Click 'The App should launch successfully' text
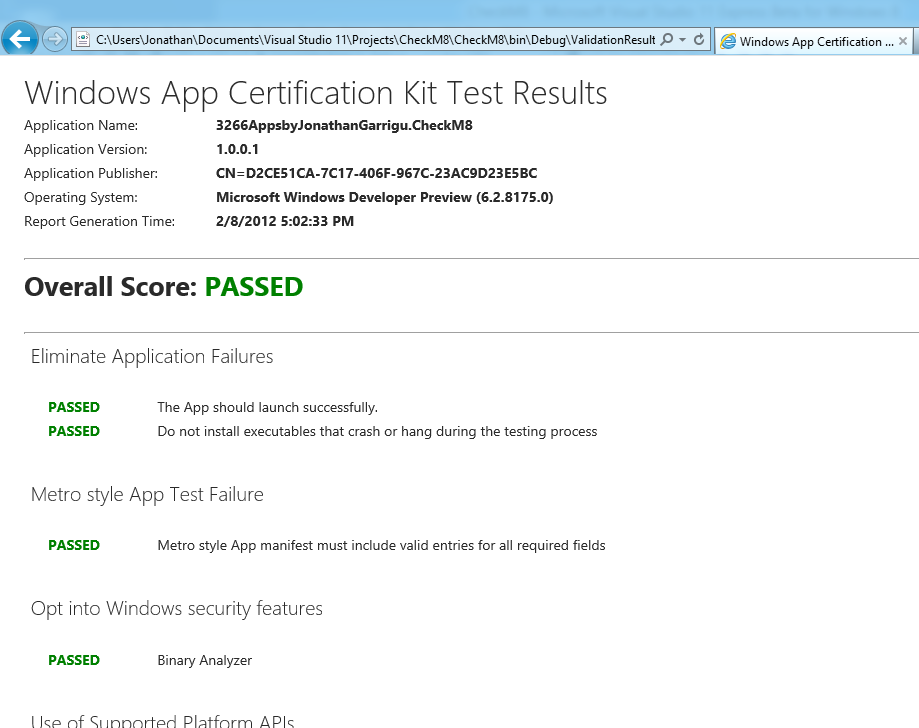The image size is (919, 728). click(268, 407)
